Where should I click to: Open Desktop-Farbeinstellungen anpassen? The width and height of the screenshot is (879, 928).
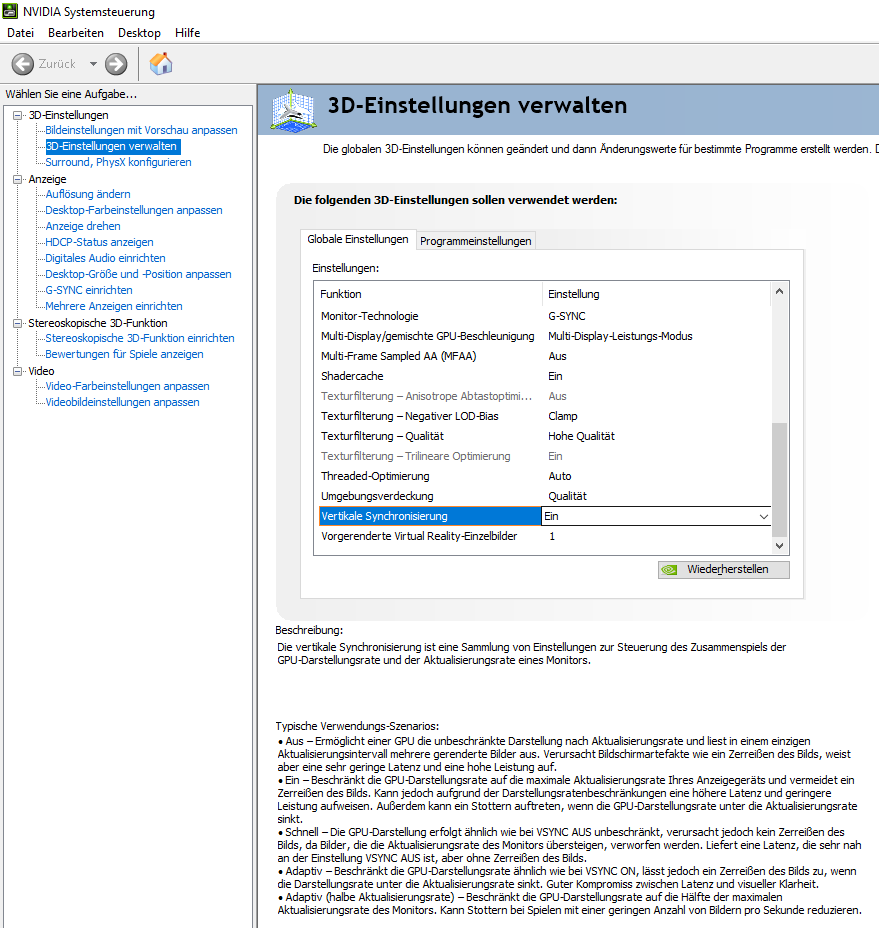(134, 210)
